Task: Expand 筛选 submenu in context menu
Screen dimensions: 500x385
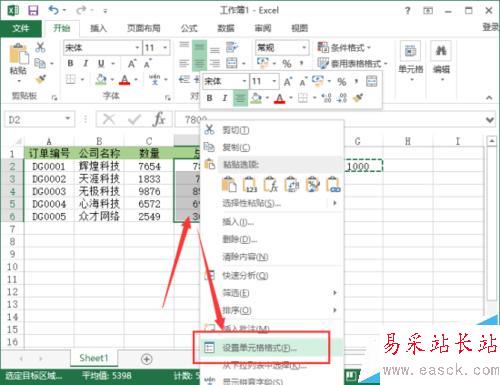Action: click(x=272, y=293)
